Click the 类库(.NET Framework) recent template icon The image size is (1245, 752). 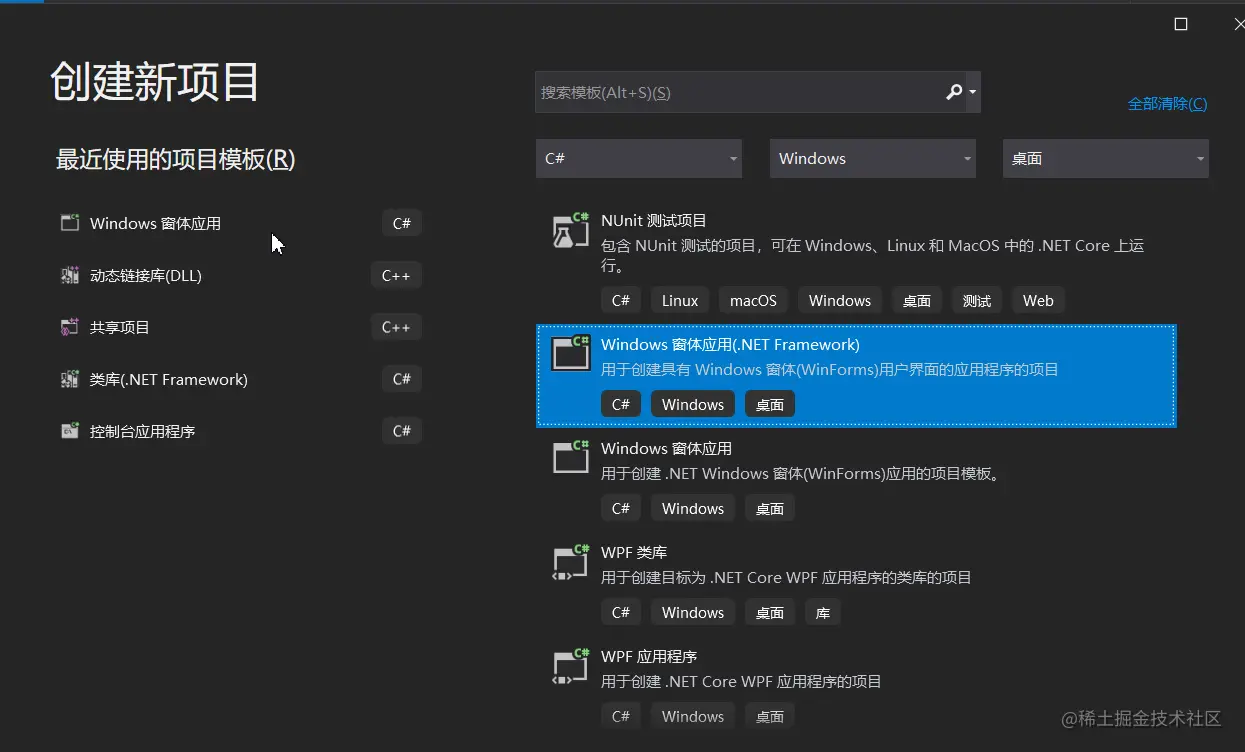(70, 379)
